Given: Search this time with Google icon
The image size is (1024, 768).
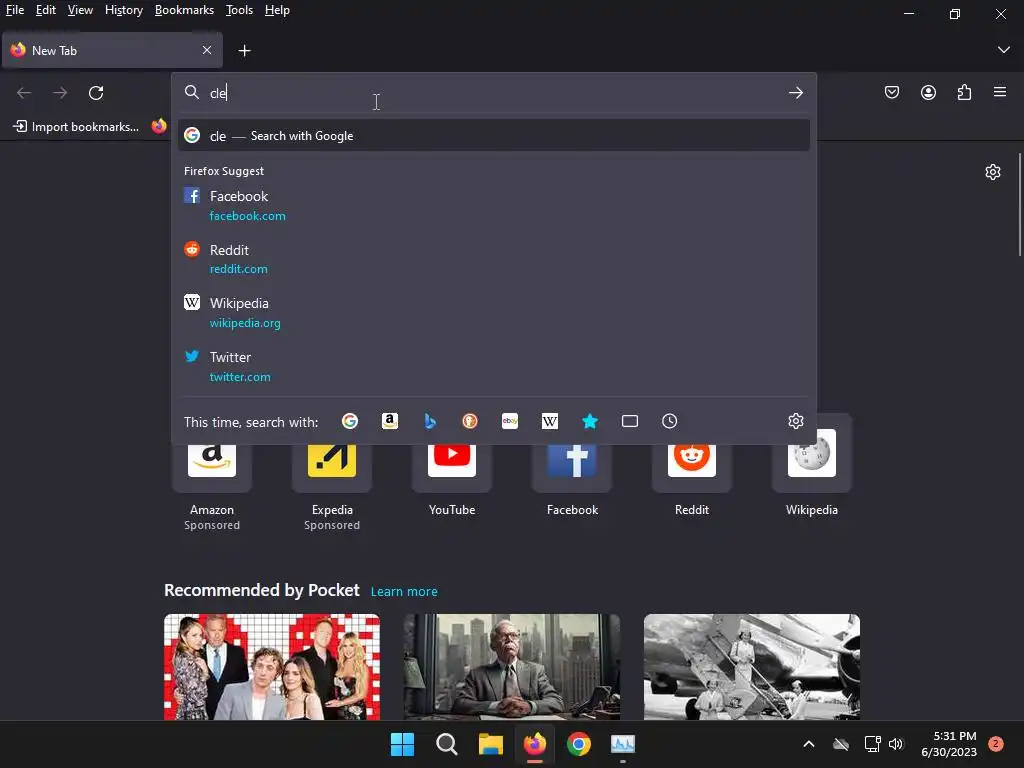Looking at the screenshot, I should click(350, 421).
